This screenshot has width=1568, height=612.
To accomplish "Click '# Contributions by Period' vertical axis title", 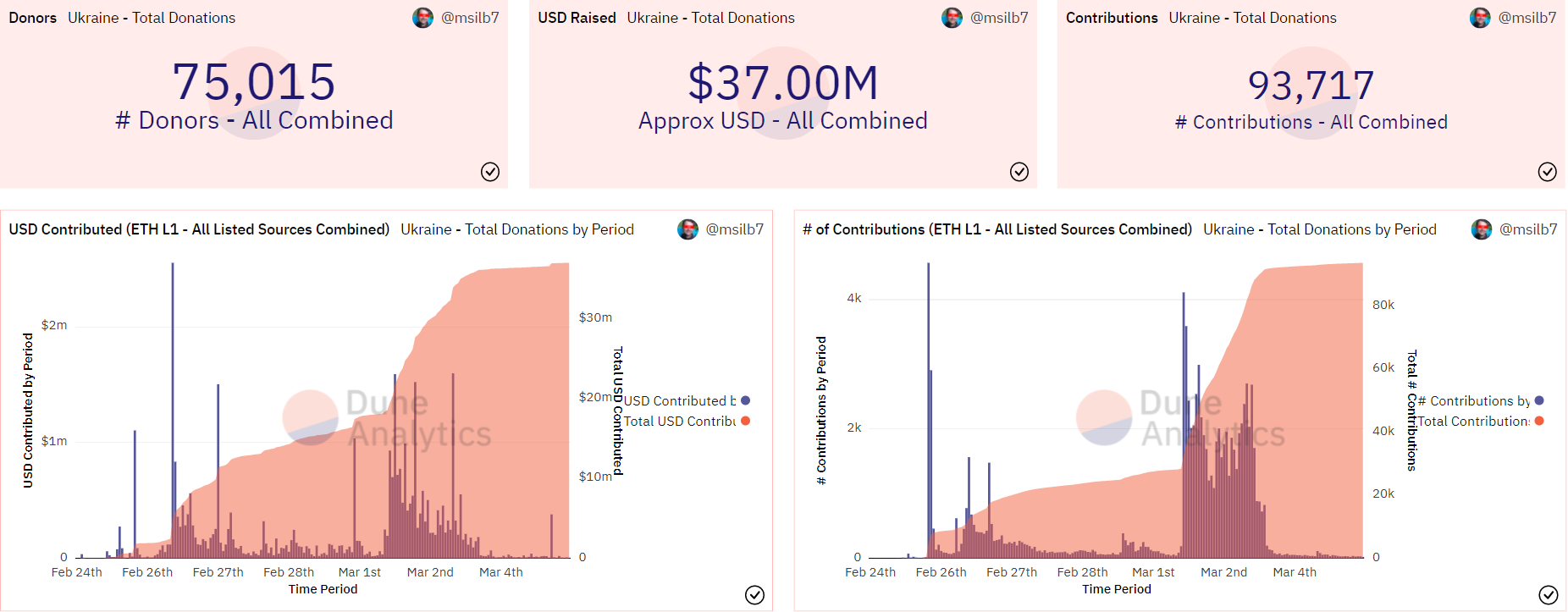I will pos(821,411).
